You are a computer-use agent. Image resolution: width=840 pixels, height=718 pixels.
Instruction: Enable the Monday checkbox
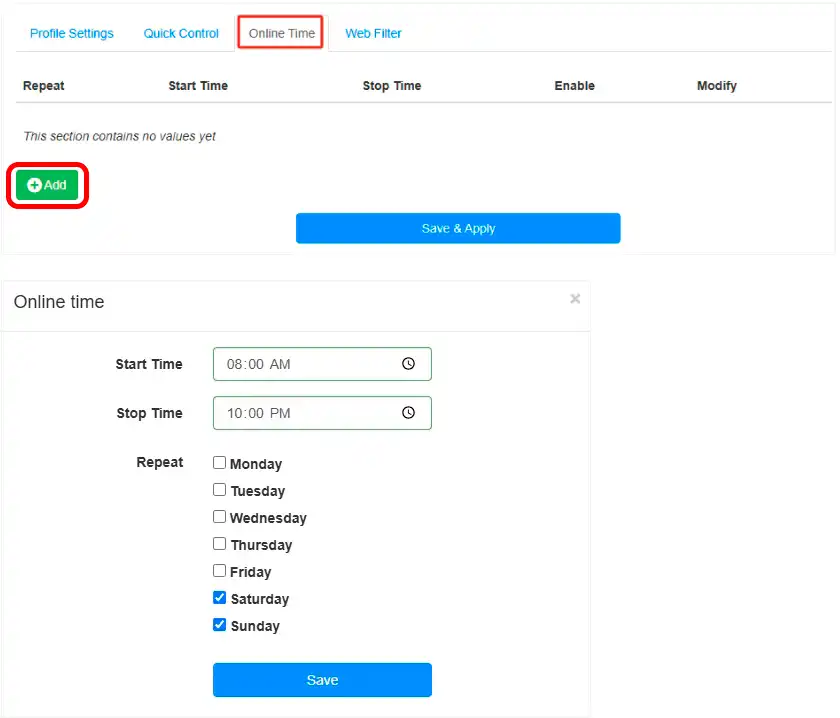[219, 463]
